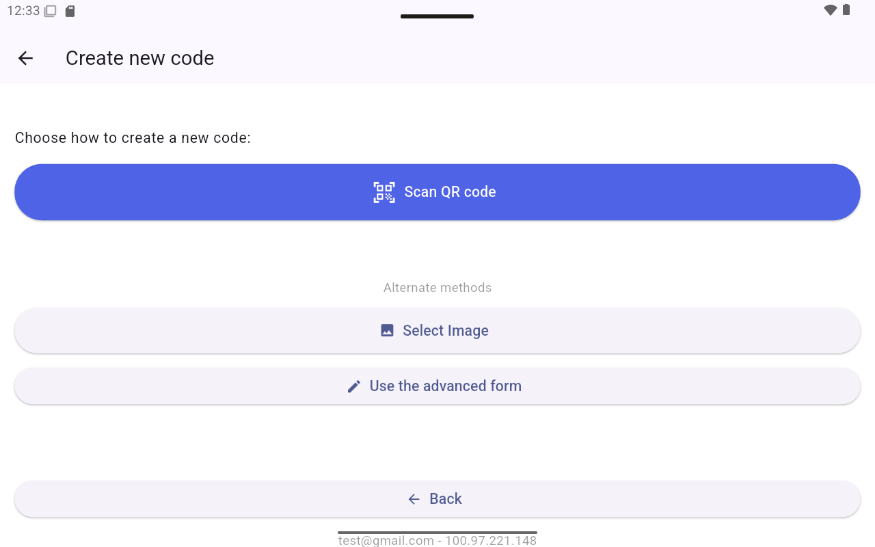This screenshot has width=875, height=547.
Task: Click the Back button label at the bottom
Action: (x=445, y=499)
